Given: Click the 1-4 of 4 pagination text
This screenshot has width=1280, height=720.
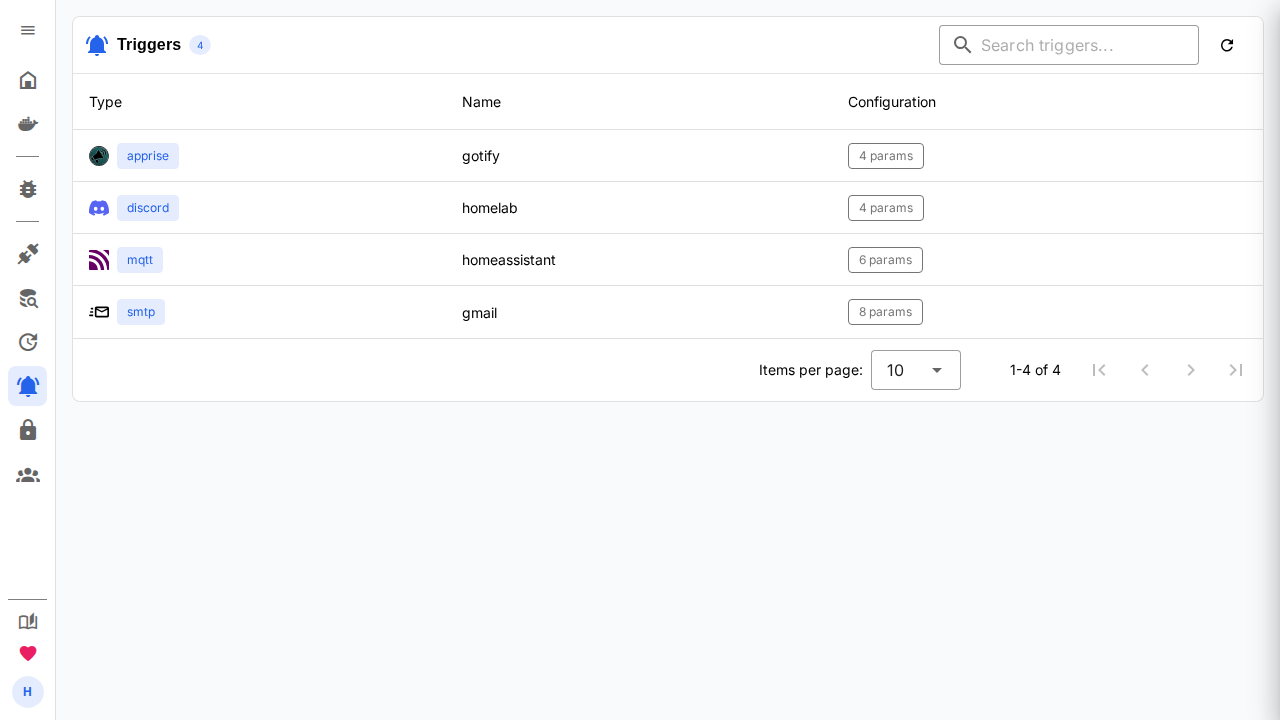Looking at the screenshot, I should (x=1035, y=370).
